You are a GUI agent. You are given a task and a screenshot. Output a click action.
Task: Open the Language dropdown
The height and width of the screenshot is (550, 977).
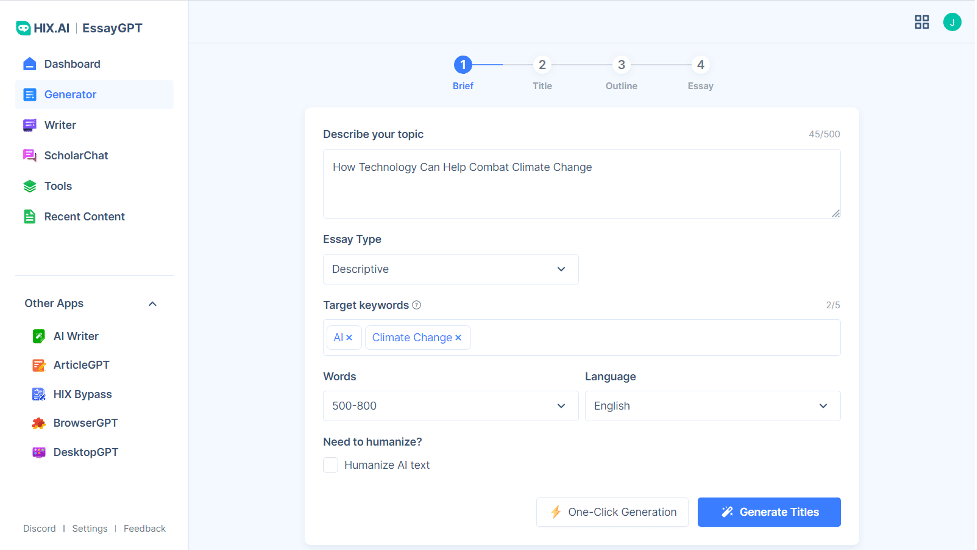(x=712, y=406)
